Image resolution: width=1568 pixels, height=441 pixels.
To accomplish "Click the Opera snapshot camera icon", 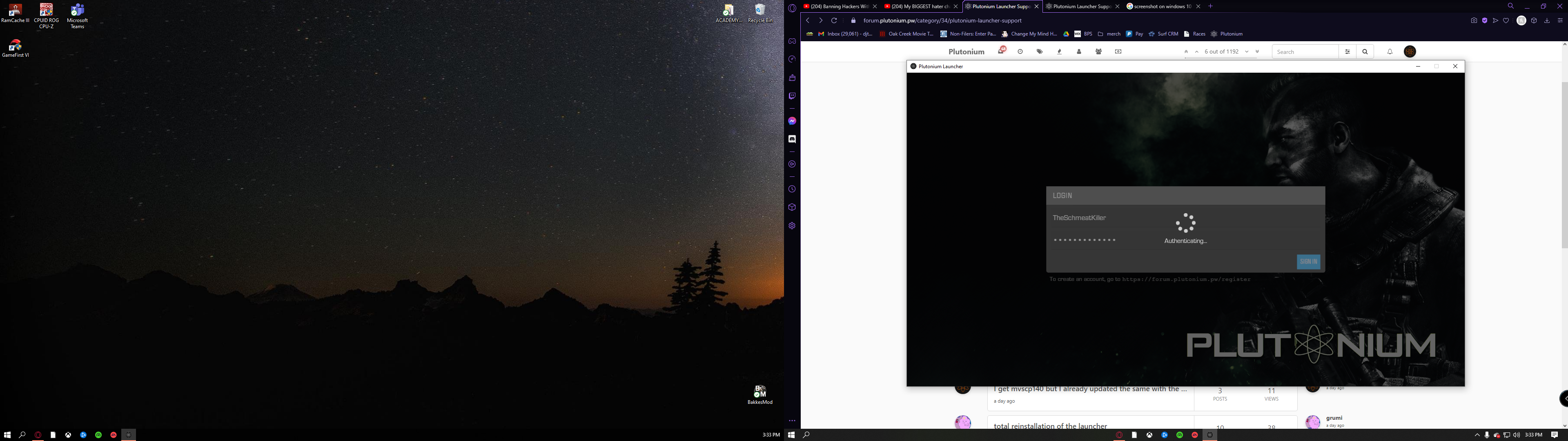I will pos(1474,21).
